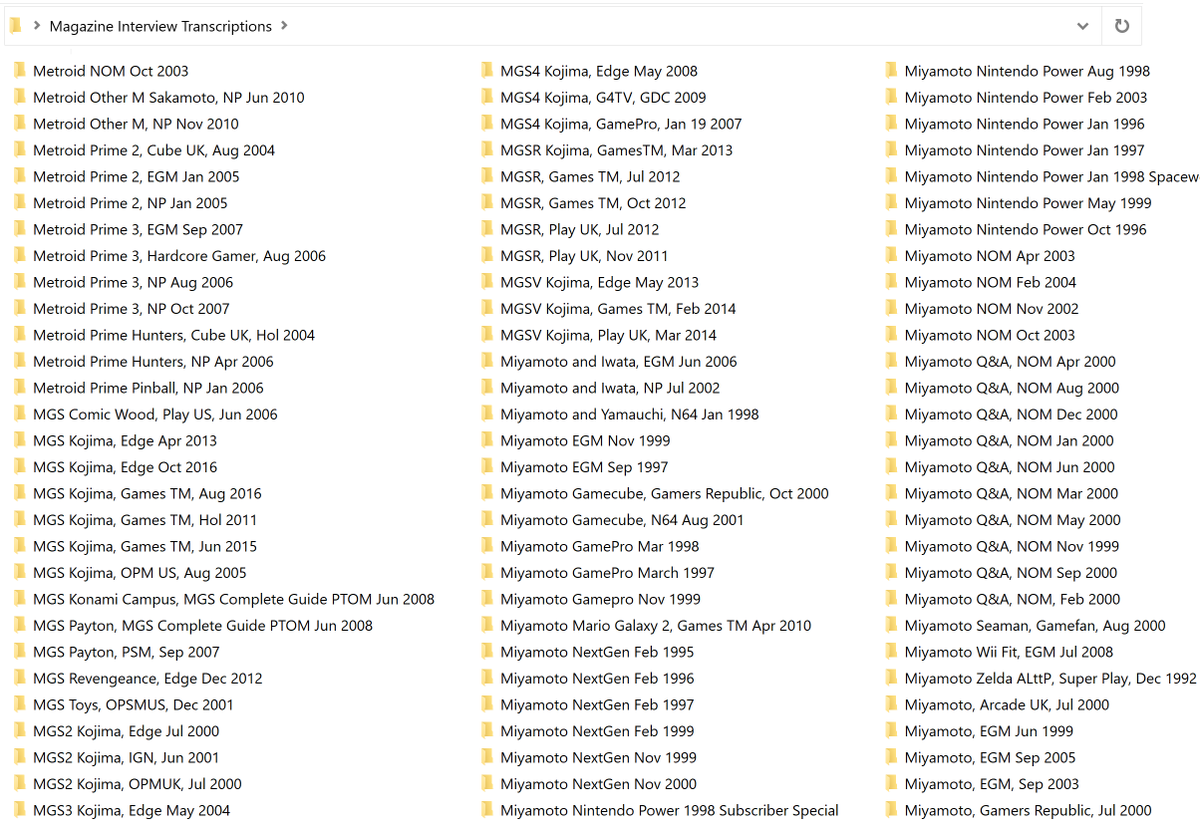The height and width of the screenshot is (829, 1200).
Task: Select folder icon of Miyamoto NextGen Feb 1995
Action: coord(487,652)
